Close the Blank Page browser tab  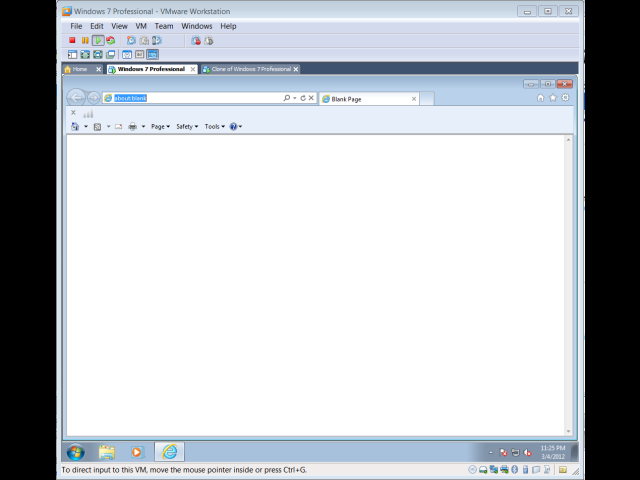coord(414,99)
